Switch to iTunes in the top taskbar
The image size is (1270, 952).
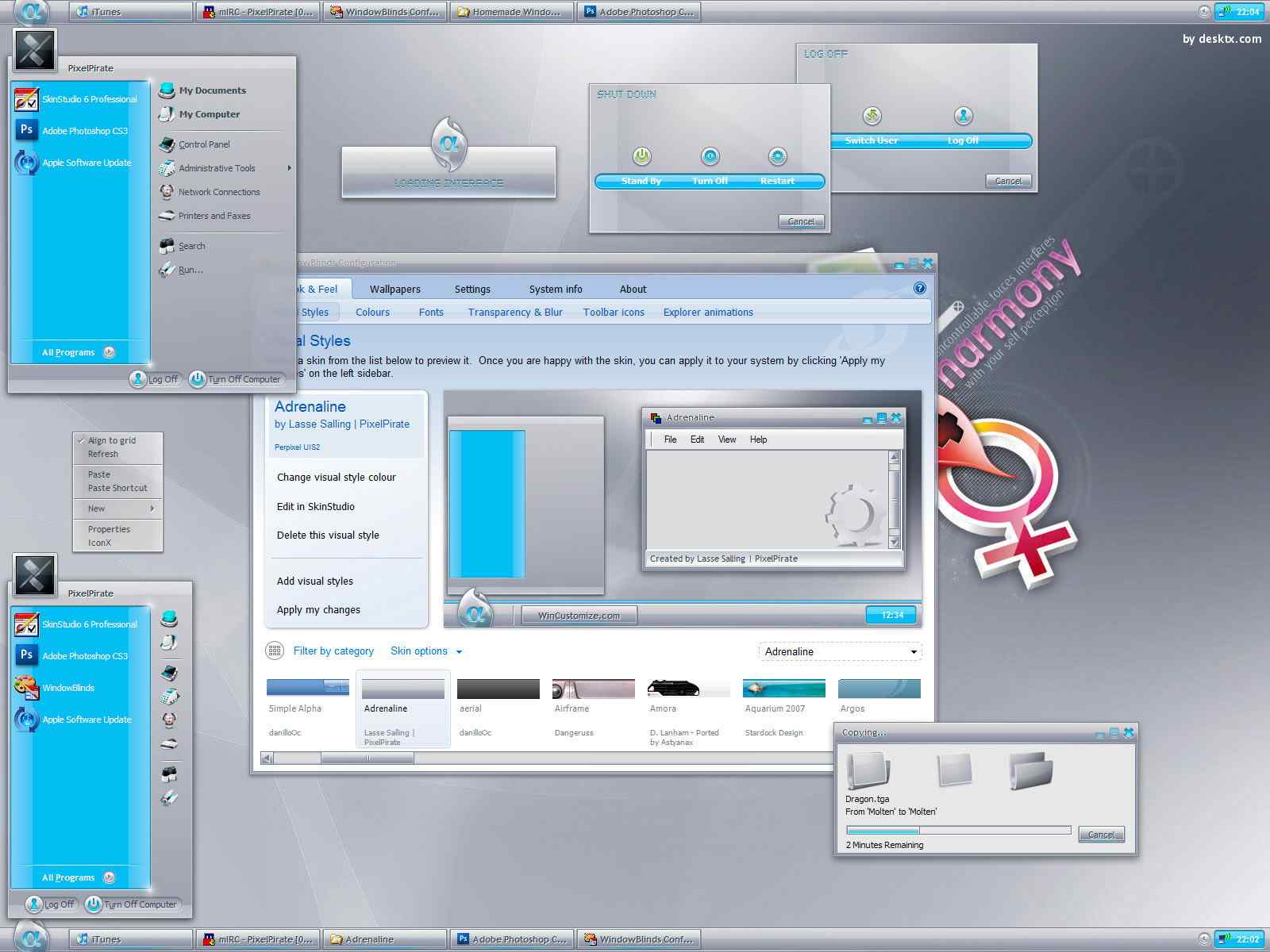click(x=131, y=12)
